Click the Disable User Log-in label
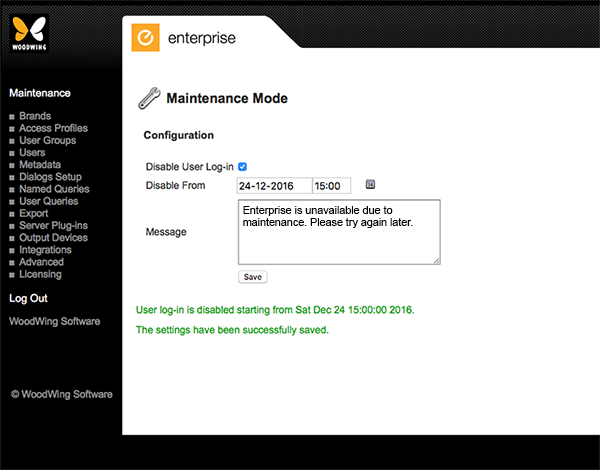This screenshot has width=600, height=470. (189, 167)
